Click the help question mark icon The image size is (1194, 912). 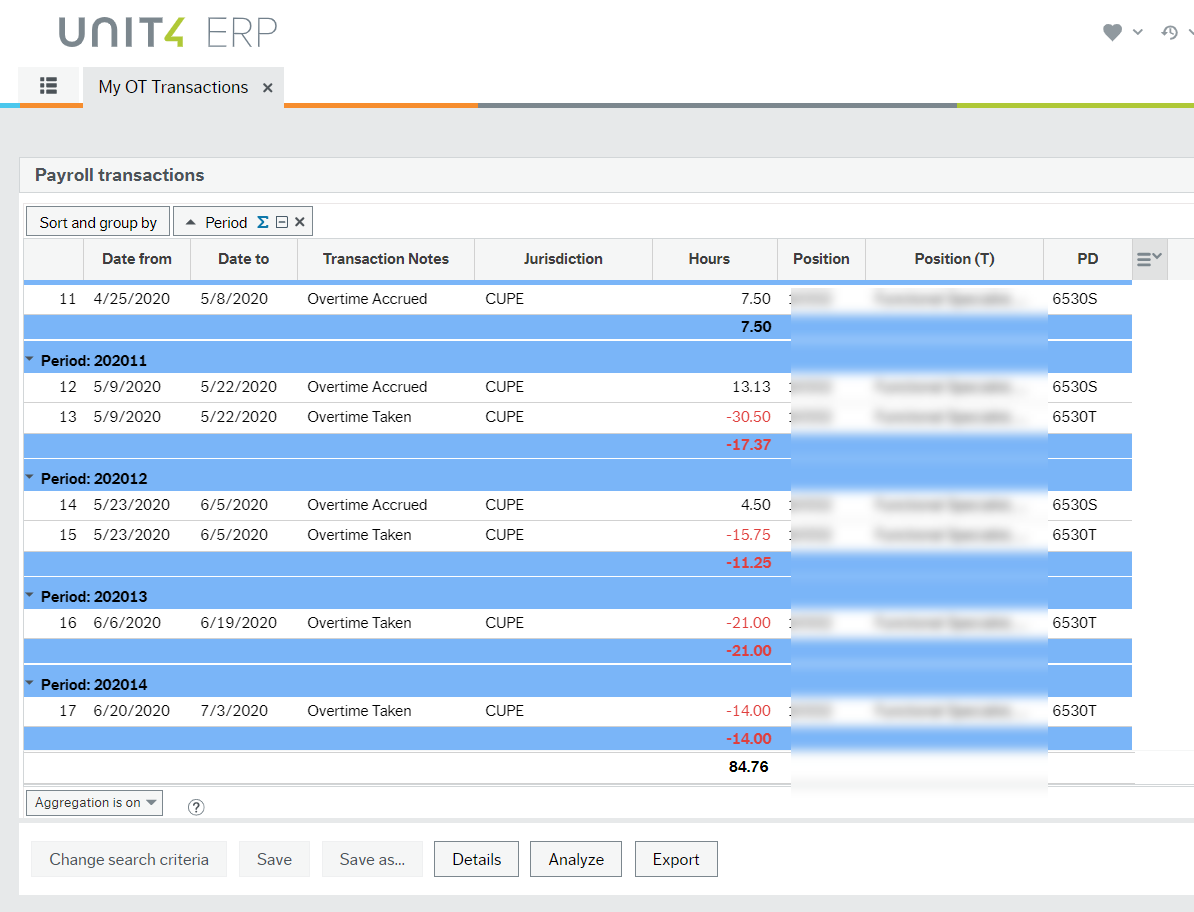pos(195,806)
